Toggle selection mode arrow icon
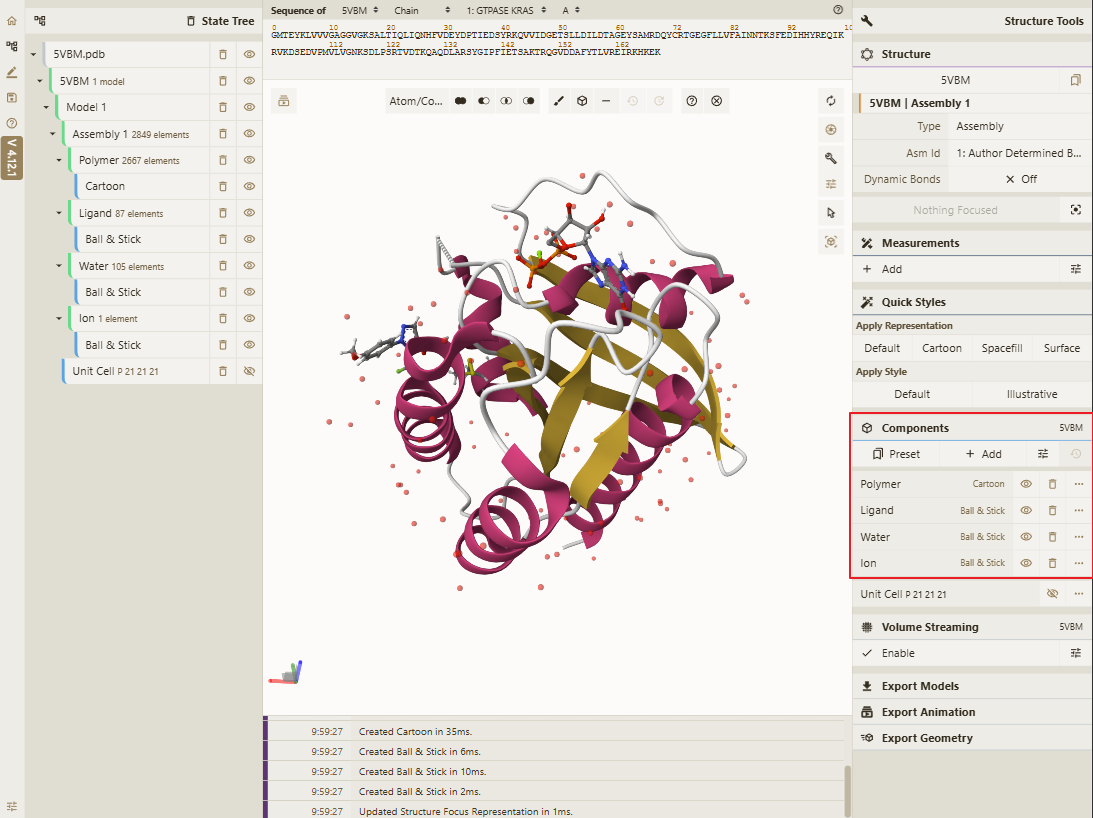Image resolution: width=1093 pixels, height=818 pixels. pos(831,213)
